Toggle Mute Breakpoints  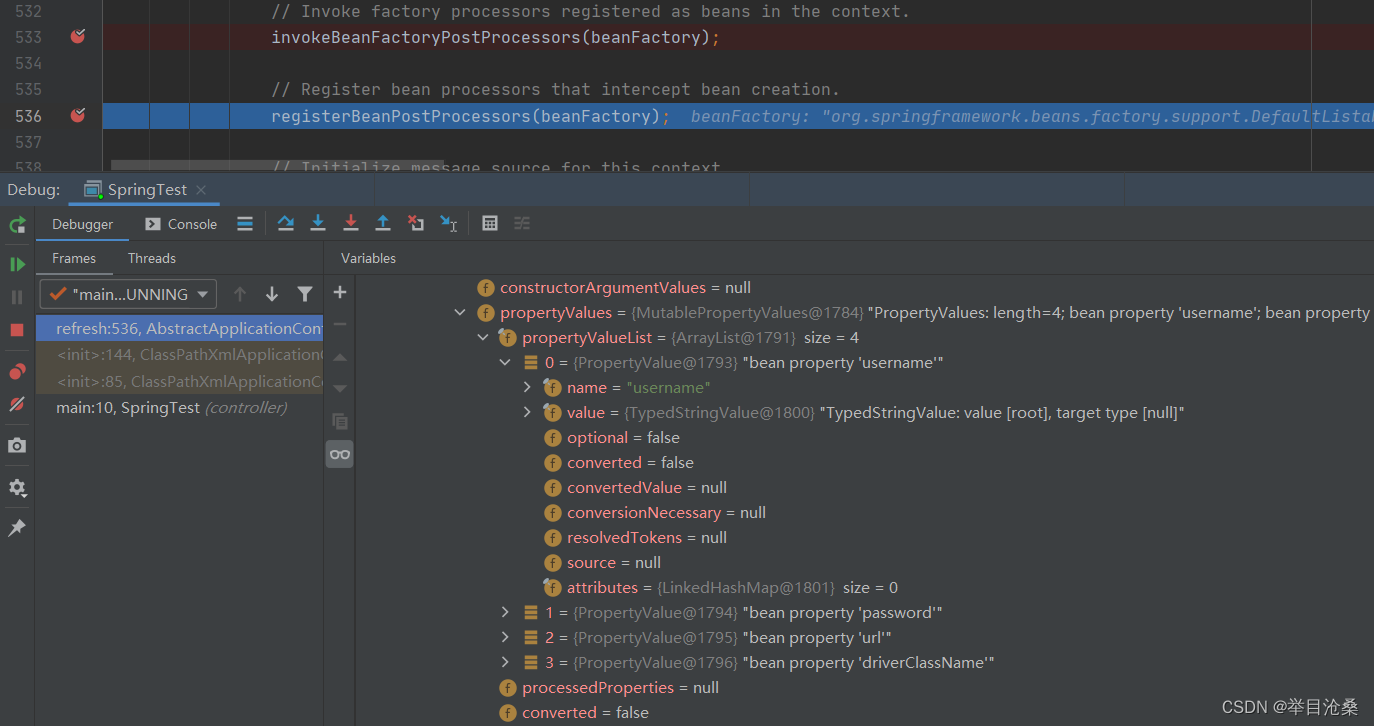tap(17, 404)
